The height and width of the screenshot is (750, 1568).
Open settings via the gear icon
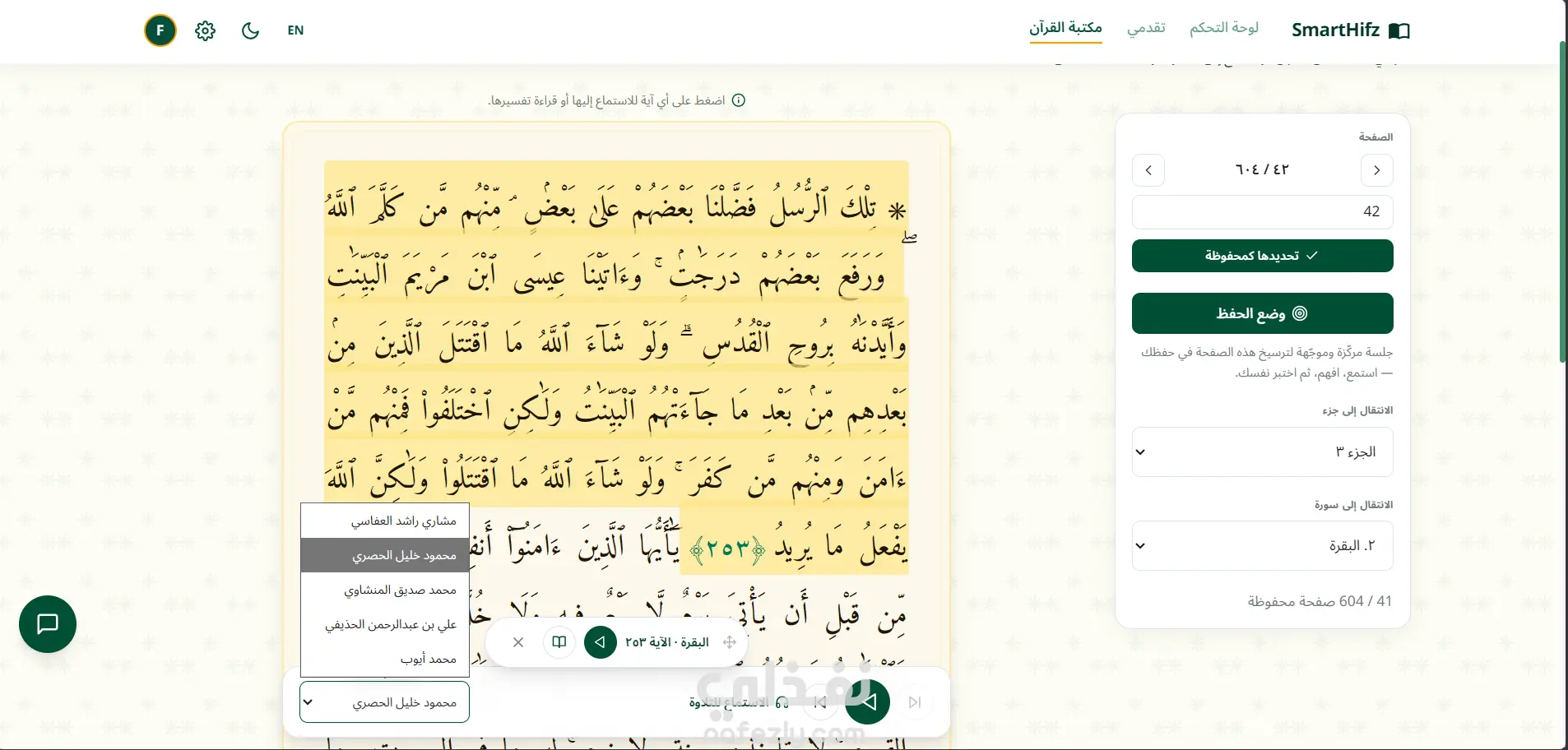205,30
